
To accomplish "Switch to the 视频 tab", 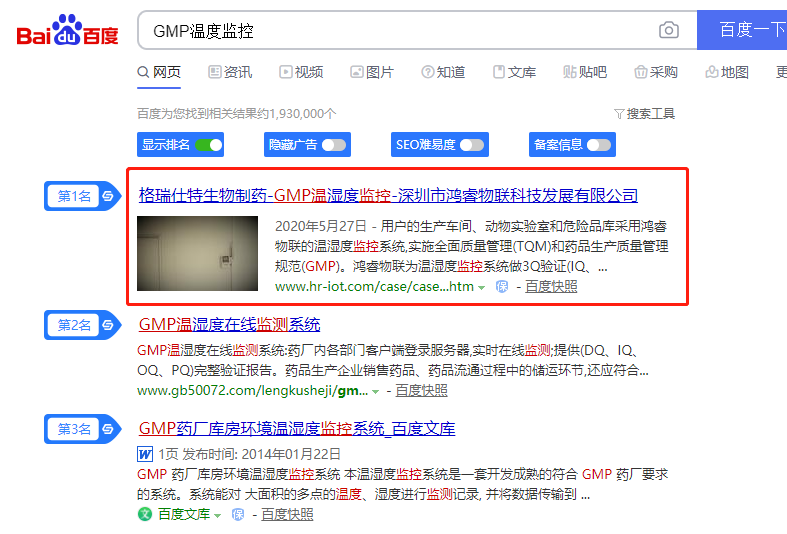I will pos(301,72).
